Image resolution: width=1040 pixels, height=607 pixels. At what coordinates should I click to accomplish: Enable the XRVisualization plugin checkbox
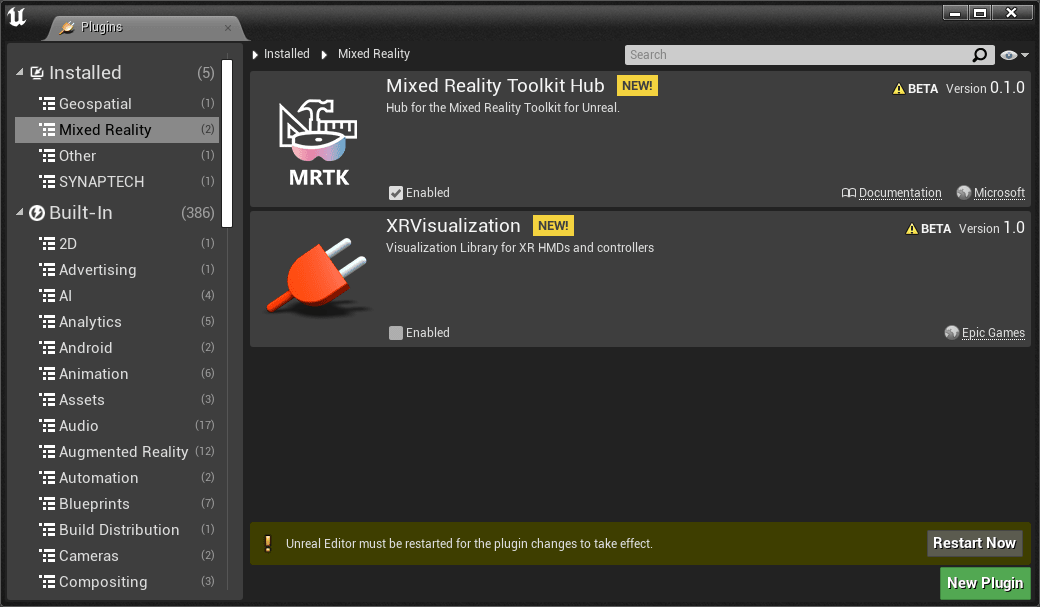tap(396, 333)
